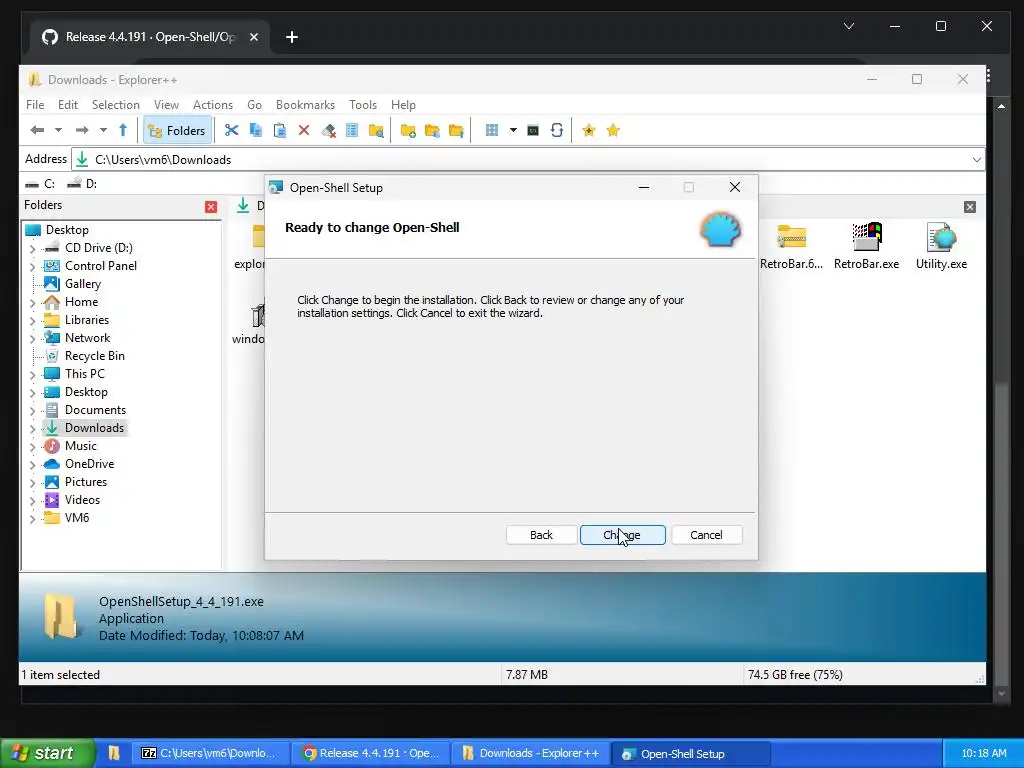Click the Forward arrow in Explorer++ toolbar
This screenshot has width=1024, height=768.
tap(82, 130)
